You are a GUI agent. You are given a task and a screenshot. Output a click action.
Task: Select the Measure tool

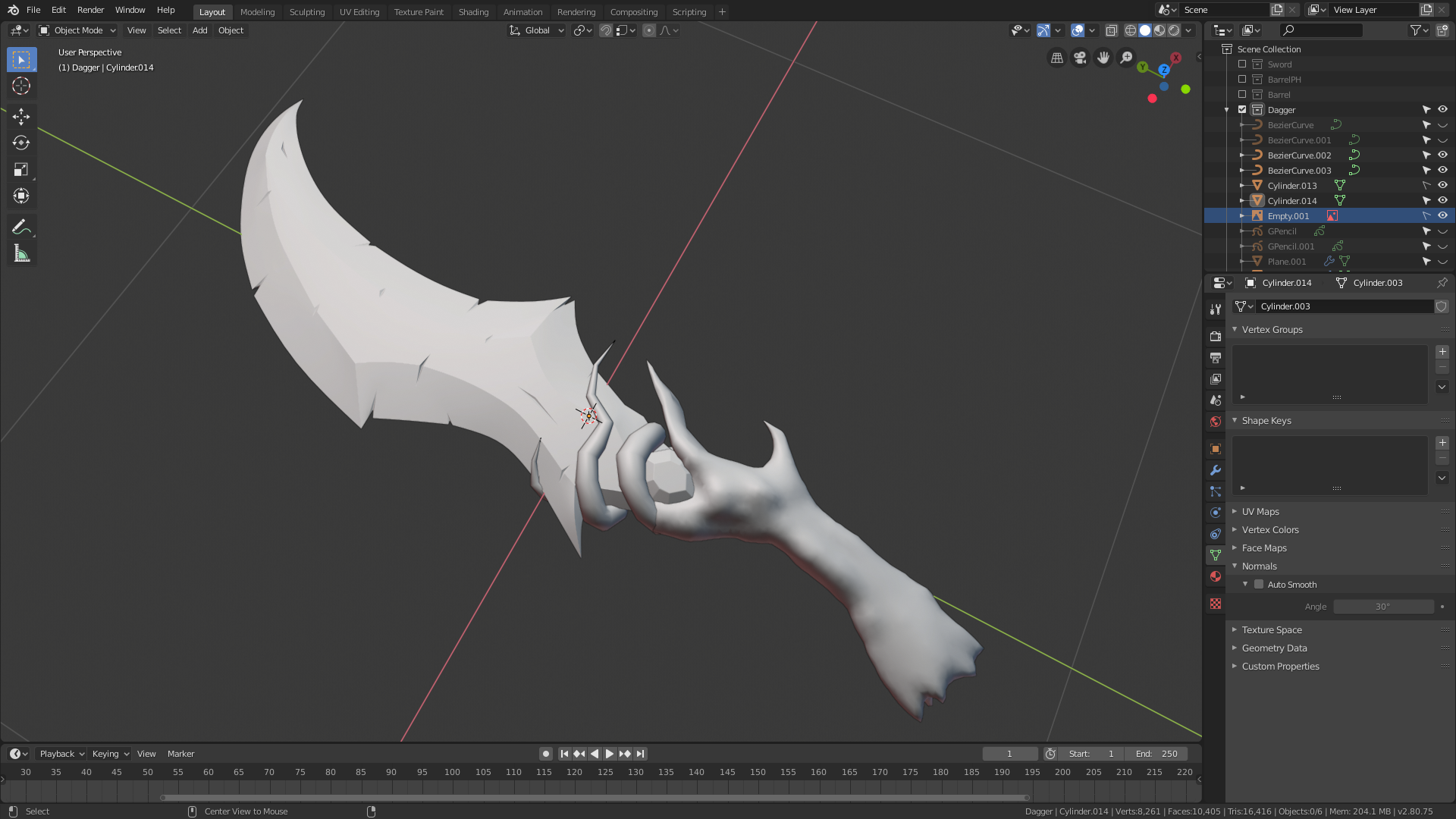[x=21, y=254]
